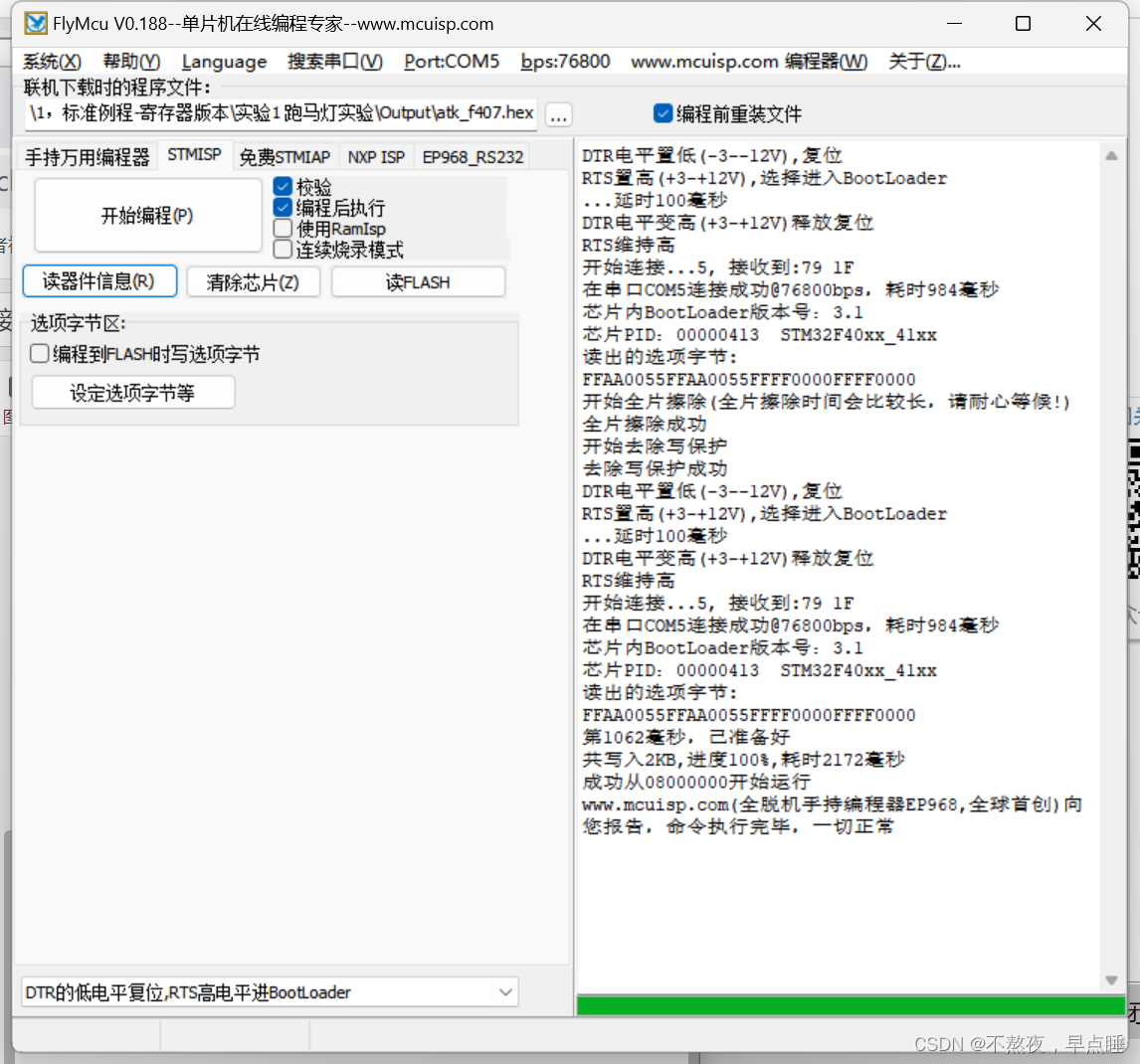Image resolution: width=1140 pixels, height=1064 pixels.
Task: Click 开始编程(P) to start programming
Action: tap(146, 215)
